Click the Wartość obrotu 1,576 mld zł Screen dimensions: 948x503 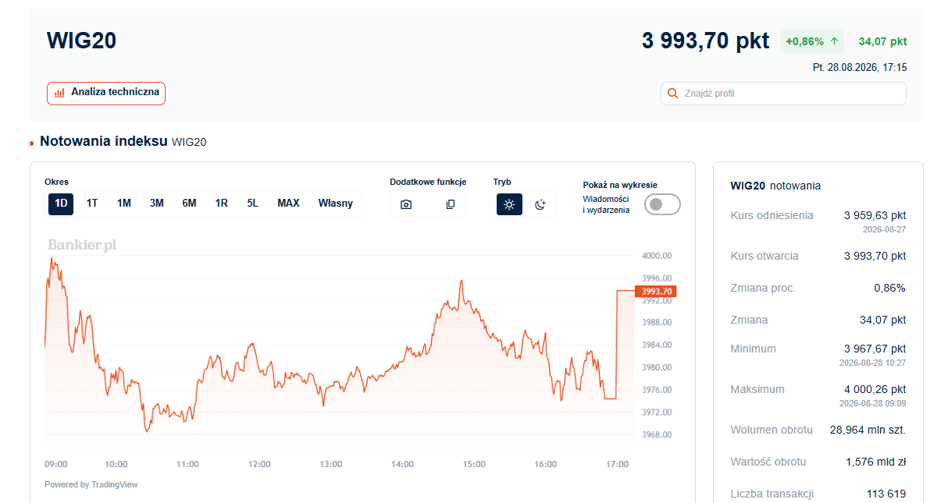point(875,462)
